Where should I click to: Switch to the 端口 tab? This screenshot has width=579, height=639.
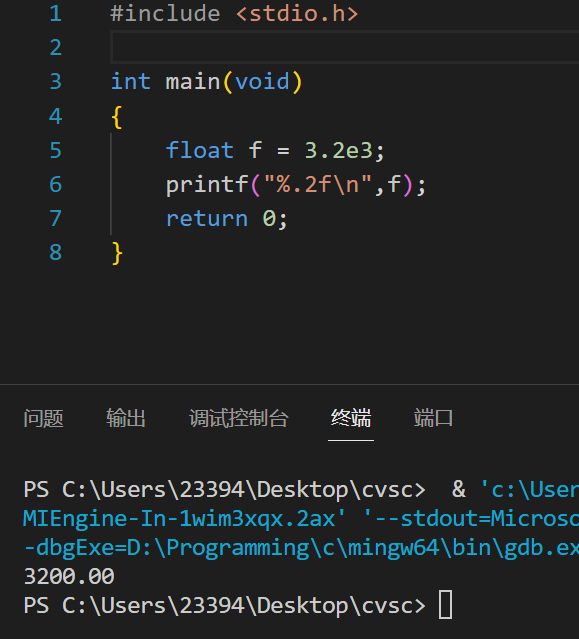tap(433, 419)
